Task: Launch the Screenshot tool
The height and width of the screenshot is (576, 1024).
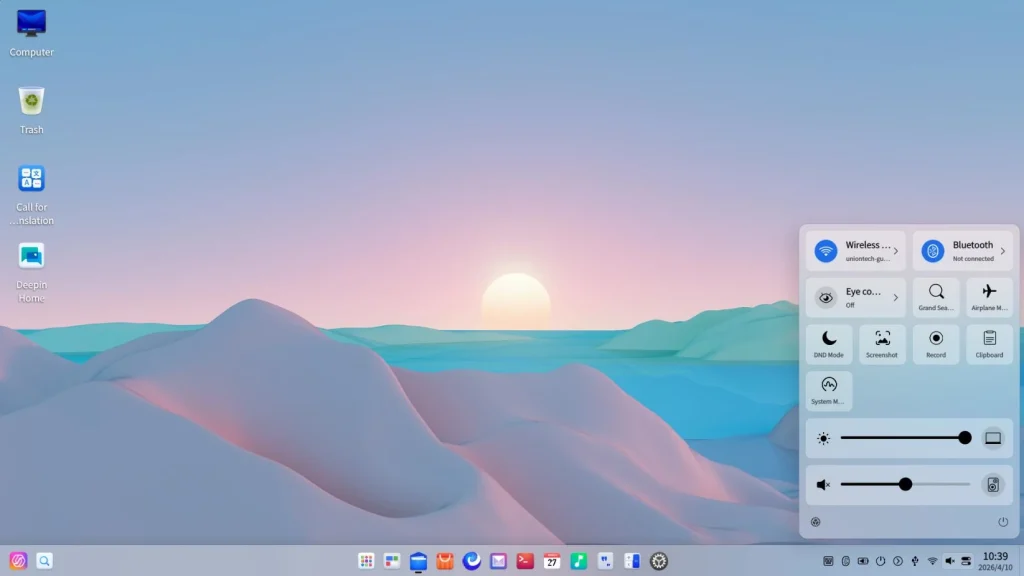Action: [x=882, y=344]
